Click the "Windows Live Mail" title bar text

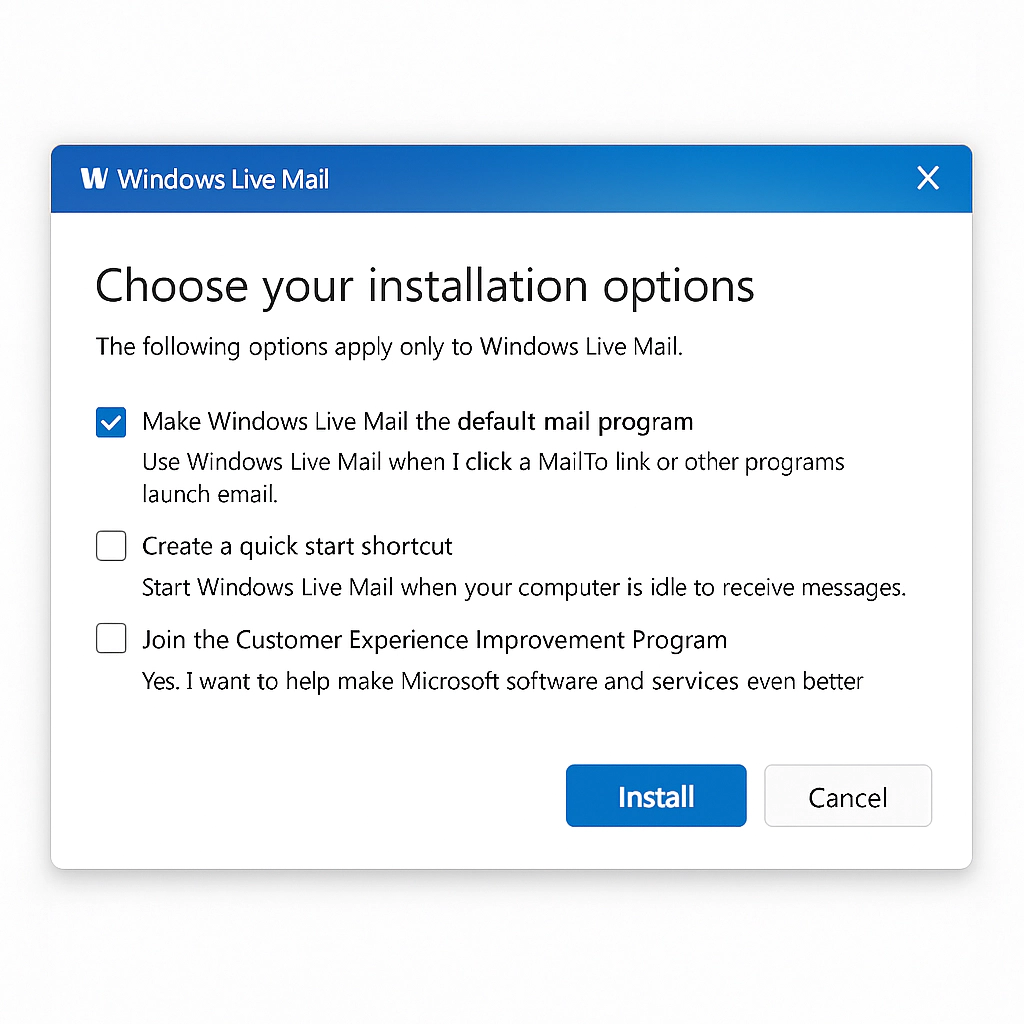click(x=223, y=180)
